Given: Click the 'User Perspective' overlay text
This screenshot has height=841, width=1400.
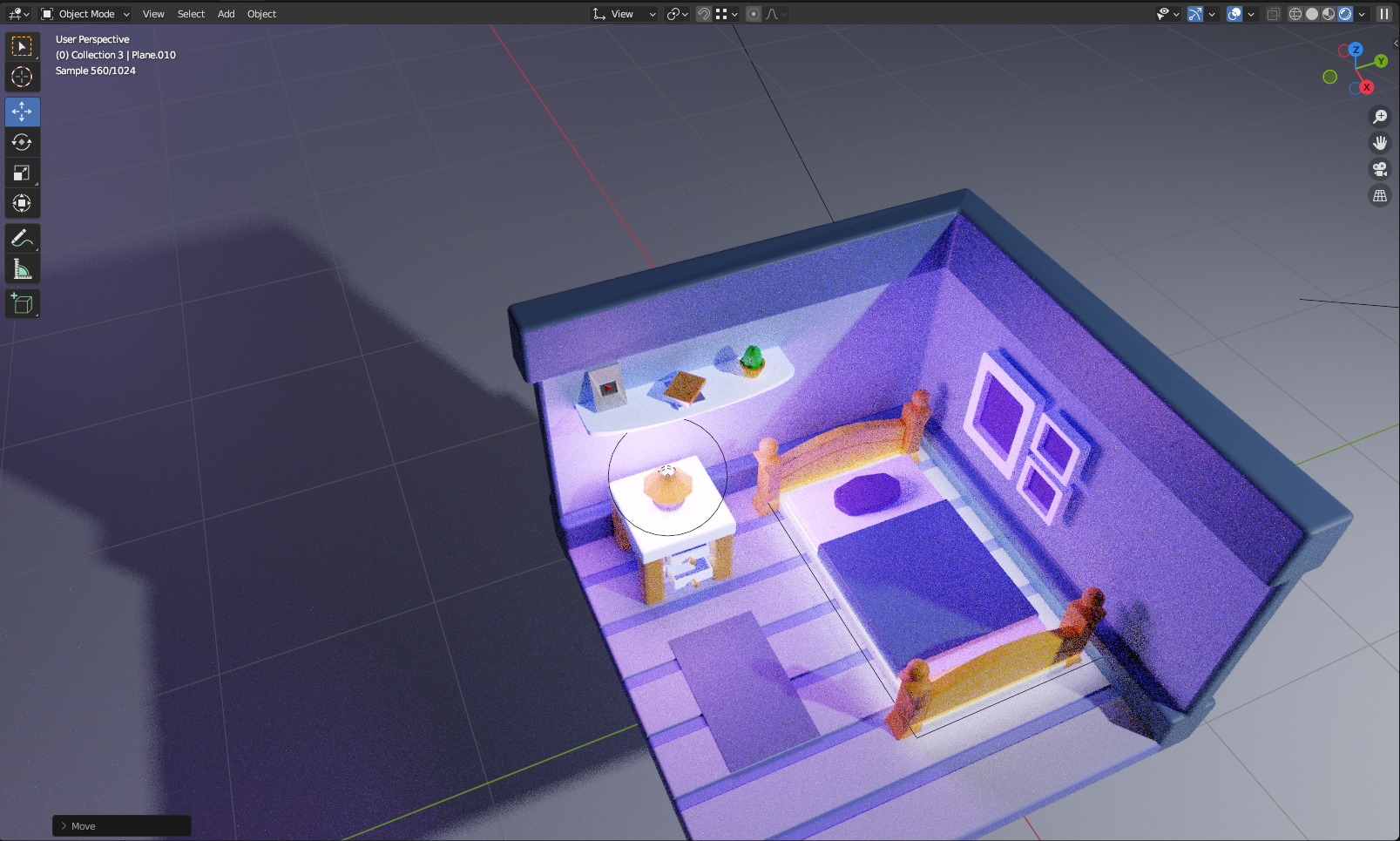Looking at the screenshot, I should [x=92, y=39].
